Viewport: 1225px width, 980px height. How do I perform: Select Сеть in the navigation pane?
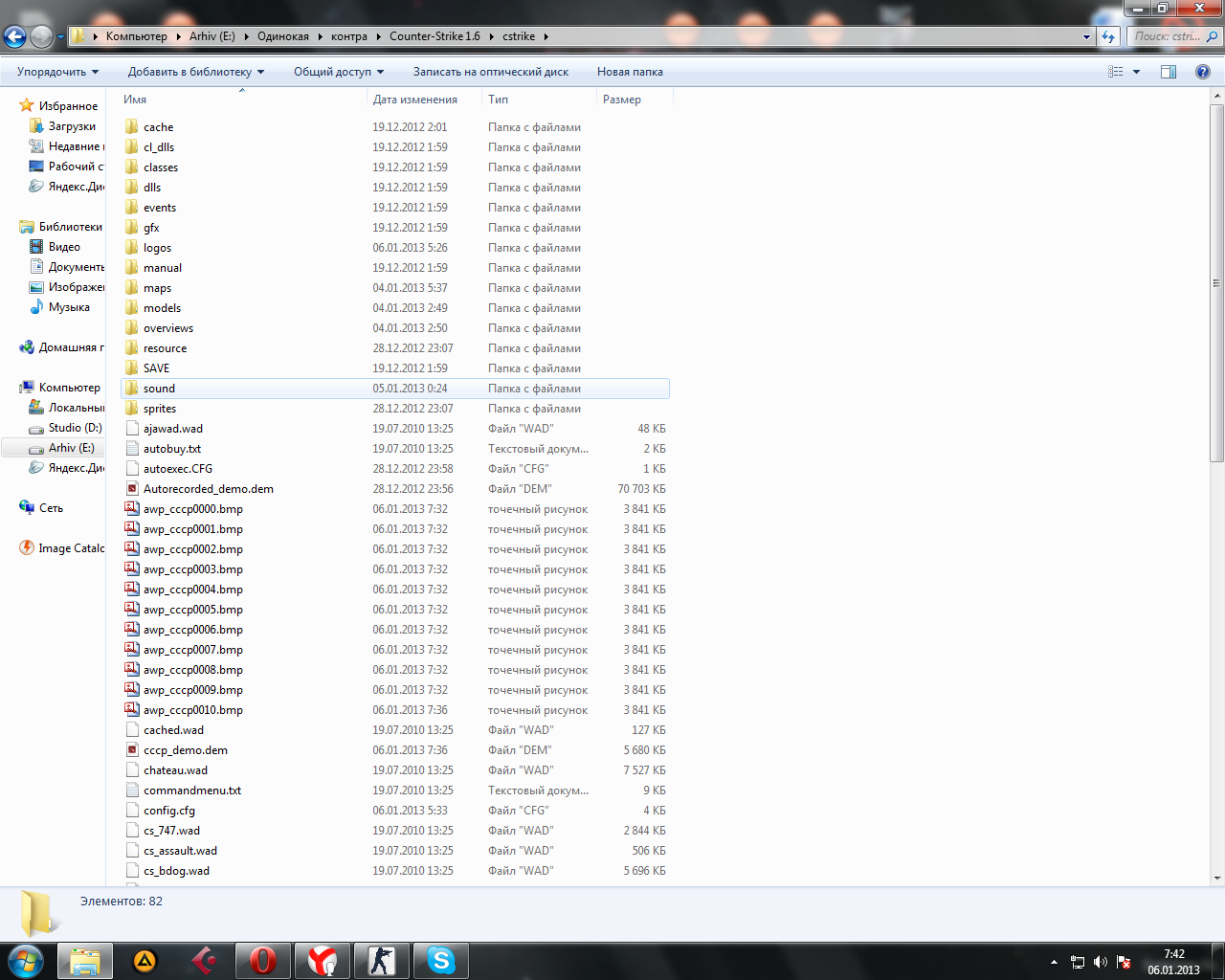coord(51,508)
